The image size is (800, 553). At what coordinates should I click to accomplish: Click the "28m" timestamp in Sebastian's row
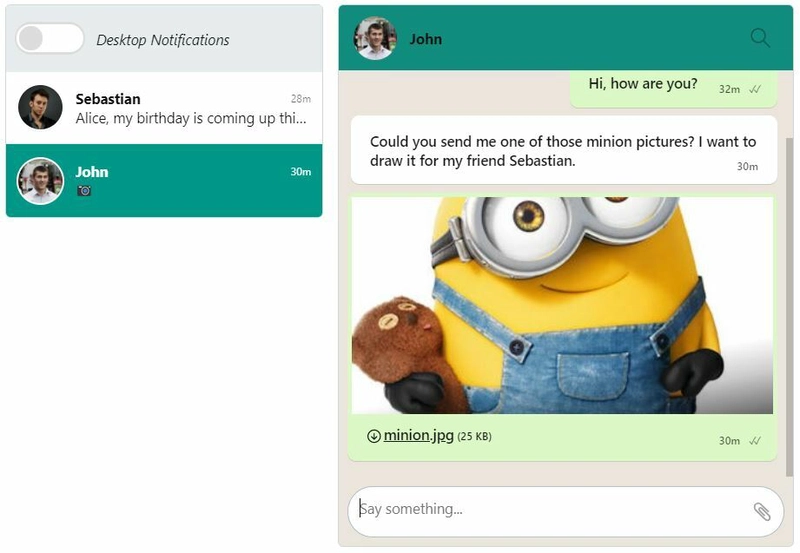coord(301,98)
